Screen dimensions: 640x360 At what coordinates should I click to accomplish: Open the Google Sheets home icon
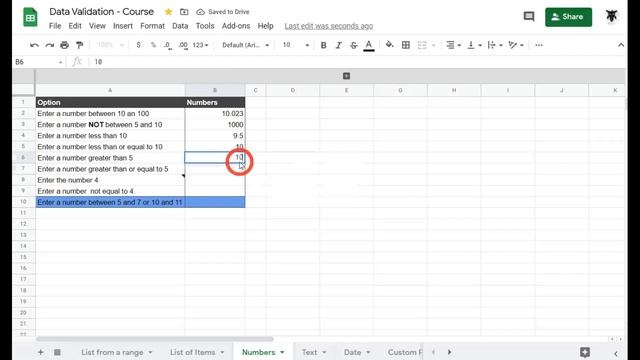pyautogui.click(x=30, y=17)
